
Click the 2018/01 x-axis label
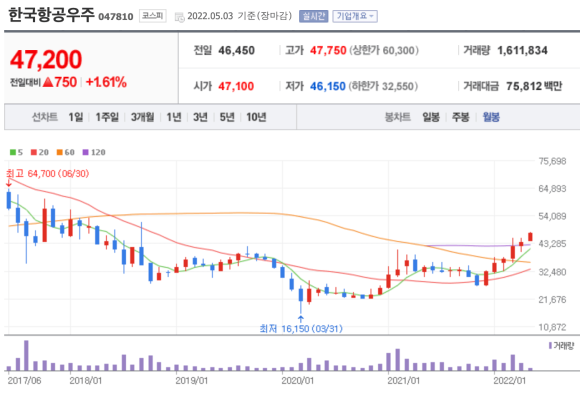tap(86, 381)
